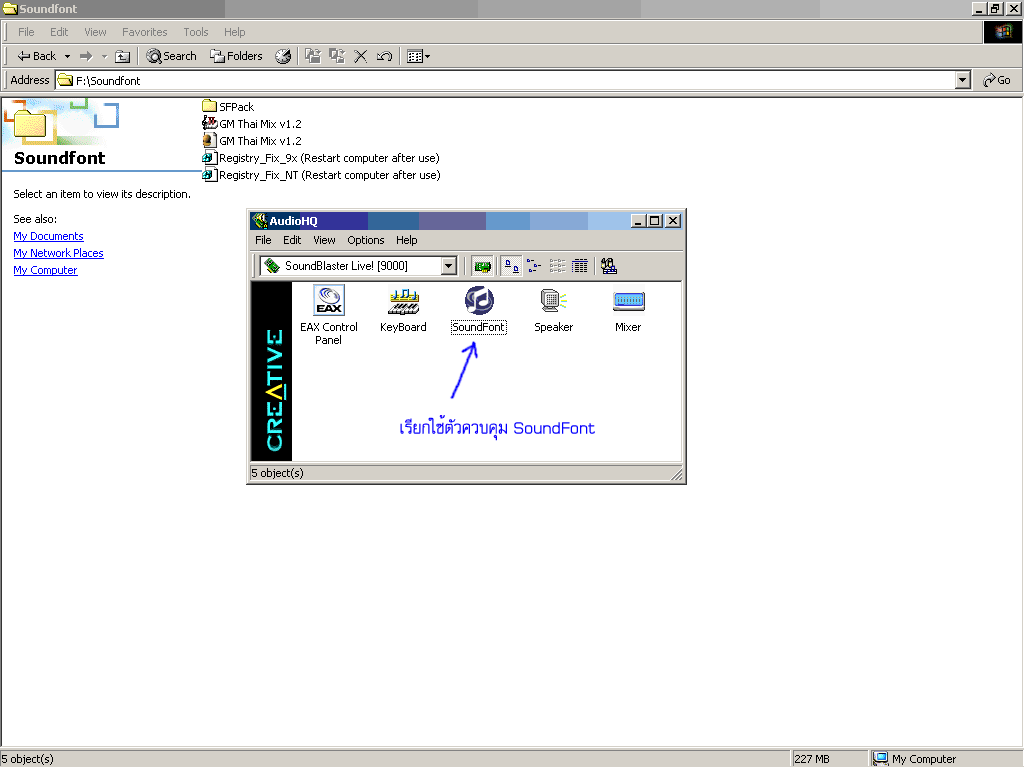Close the AudioHQ window
Viewport: 1024px width, 768px height.
pos(673,221)
